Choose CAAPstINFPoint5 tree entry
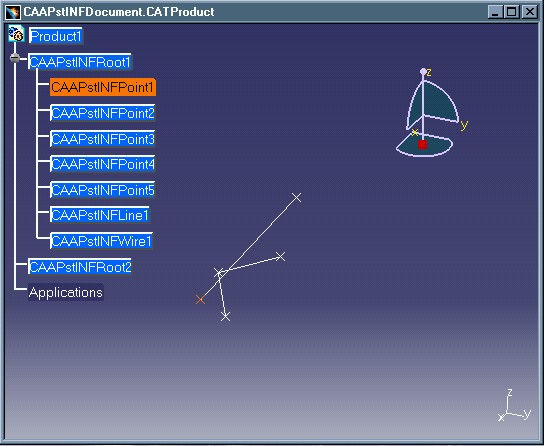The height and width of the screenshot is (446, 544). [x=103, y=190]
